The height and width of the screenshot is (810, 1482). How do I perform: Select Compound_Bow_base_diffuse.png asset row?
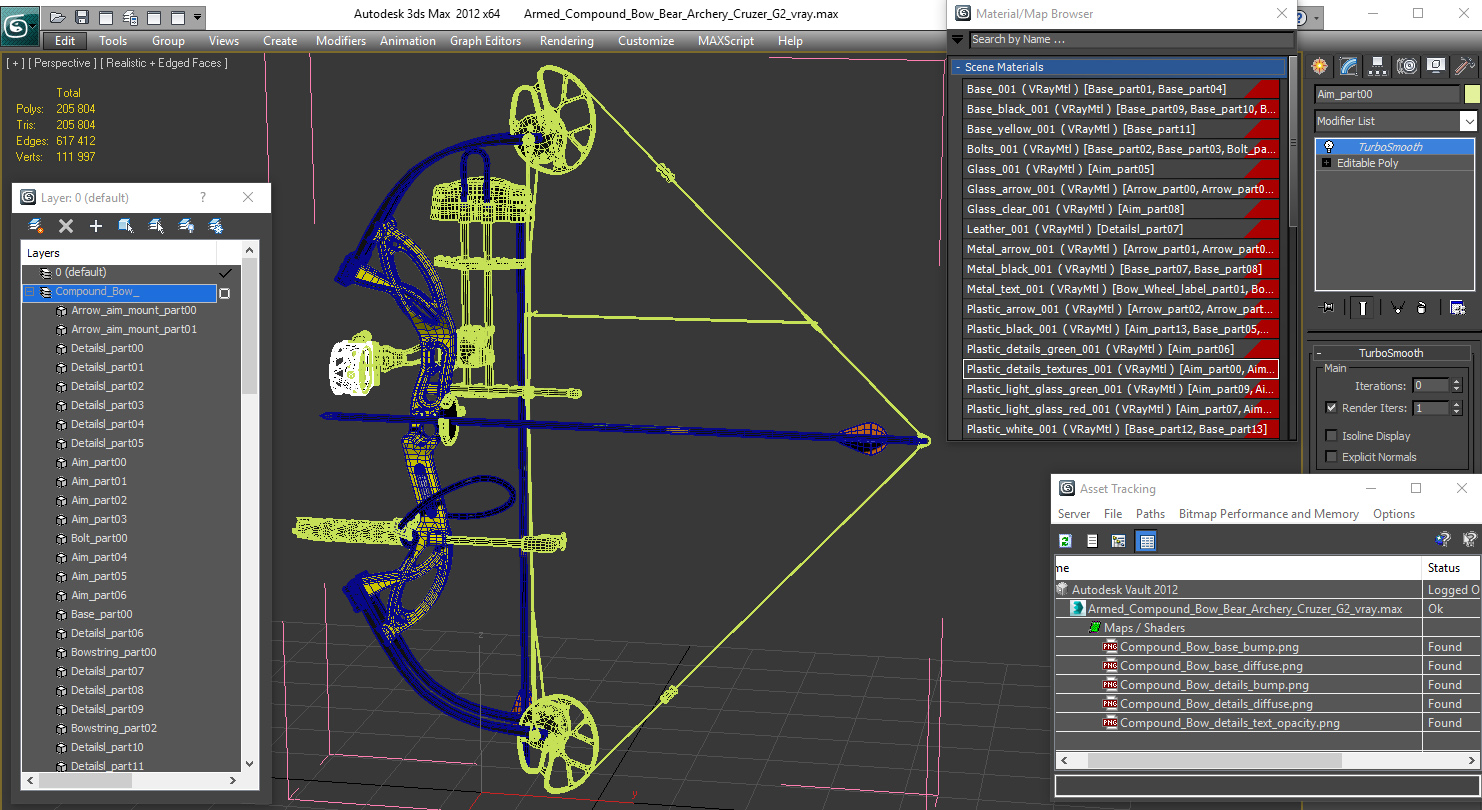(x=1211, y=666)
